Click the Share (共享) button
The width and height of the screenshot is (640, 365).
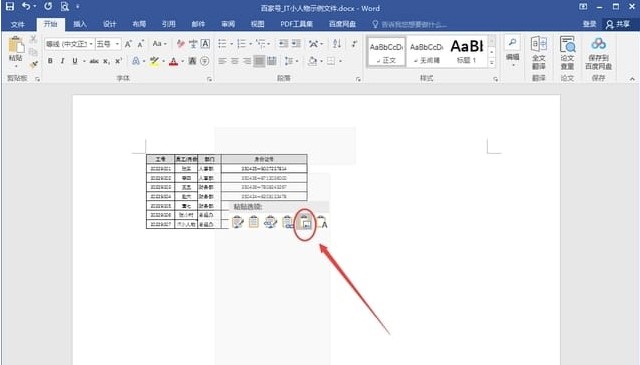coord(618,24)
